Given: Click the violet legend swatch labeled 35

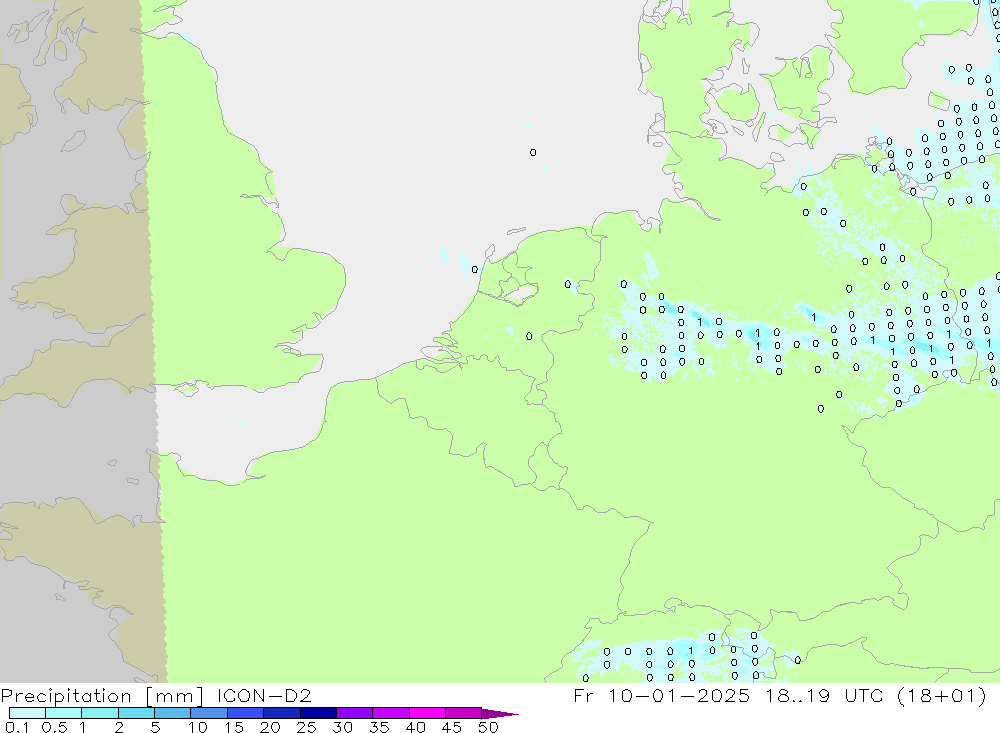Looking at the screenshot, I should [x=391, y=713].
